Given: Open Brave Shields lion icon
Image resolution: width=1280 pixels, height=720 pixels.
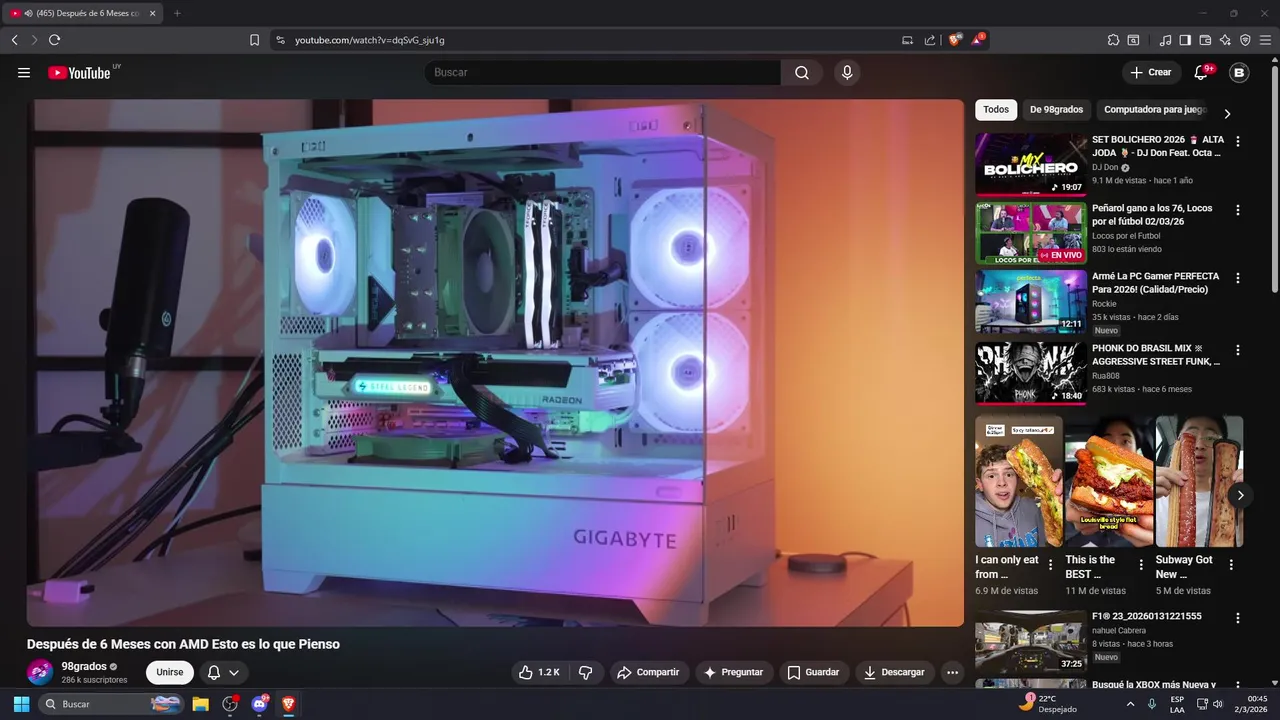Looking at the screenshot, I should tap(955, 40).
